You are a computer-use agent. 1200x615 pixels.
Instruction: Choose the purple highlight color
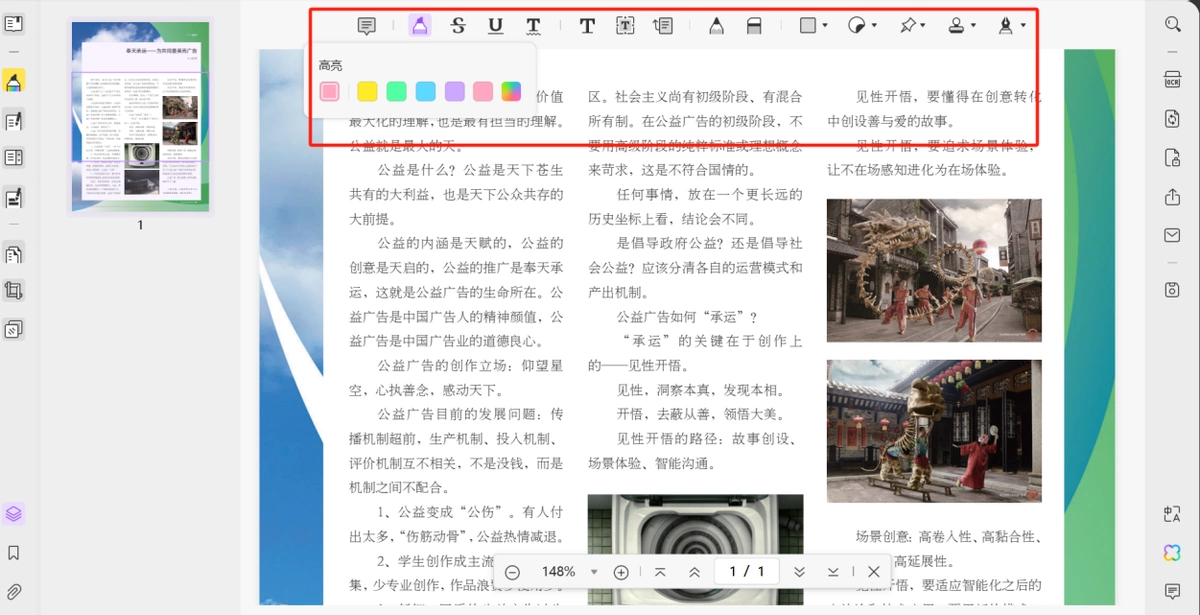coord(454,92)
